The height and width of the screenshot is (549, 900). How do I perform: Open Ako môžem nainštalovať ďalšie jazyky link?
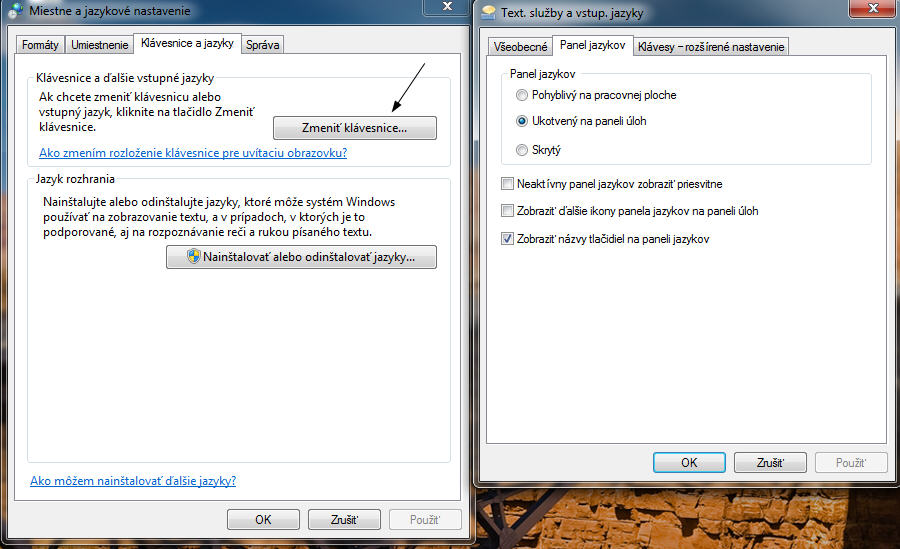(x=133, y=481)
